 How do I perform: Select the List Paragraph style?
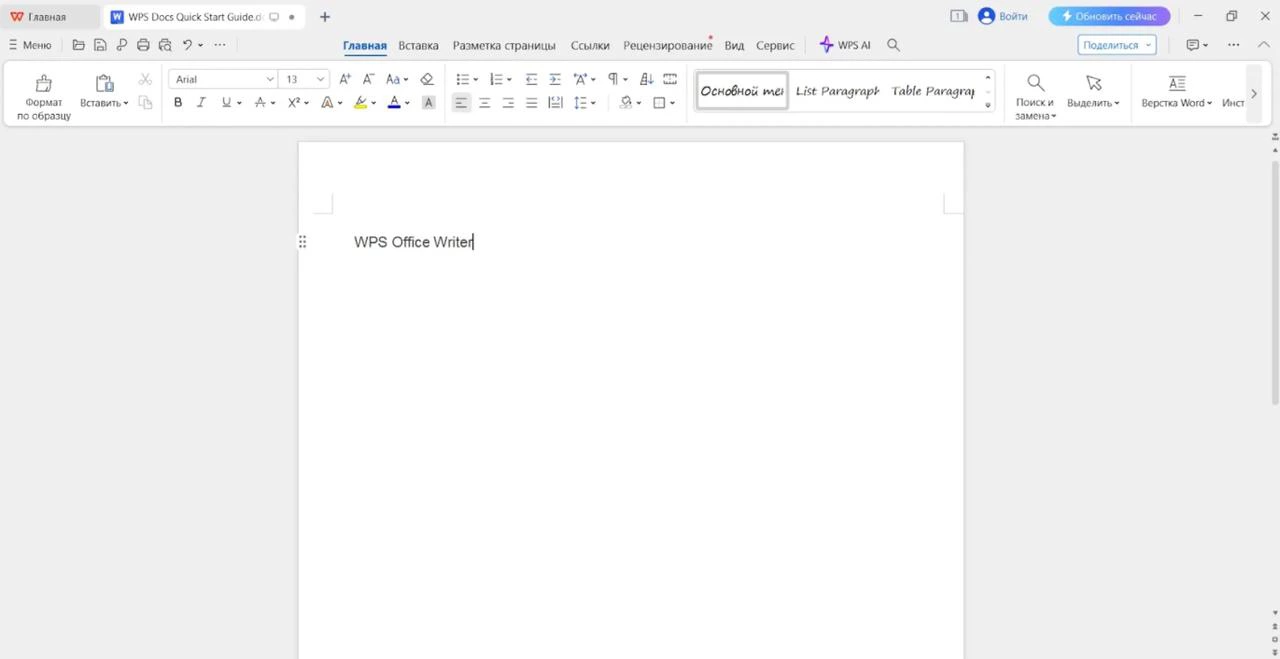[836, 91]
